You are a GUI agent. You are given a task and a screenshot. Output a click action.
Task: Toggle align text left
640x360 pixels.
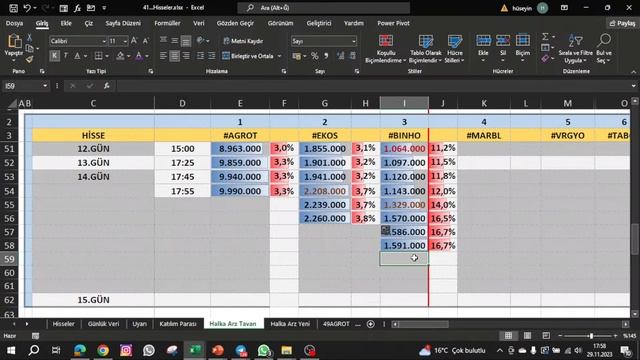coord(163,56)
